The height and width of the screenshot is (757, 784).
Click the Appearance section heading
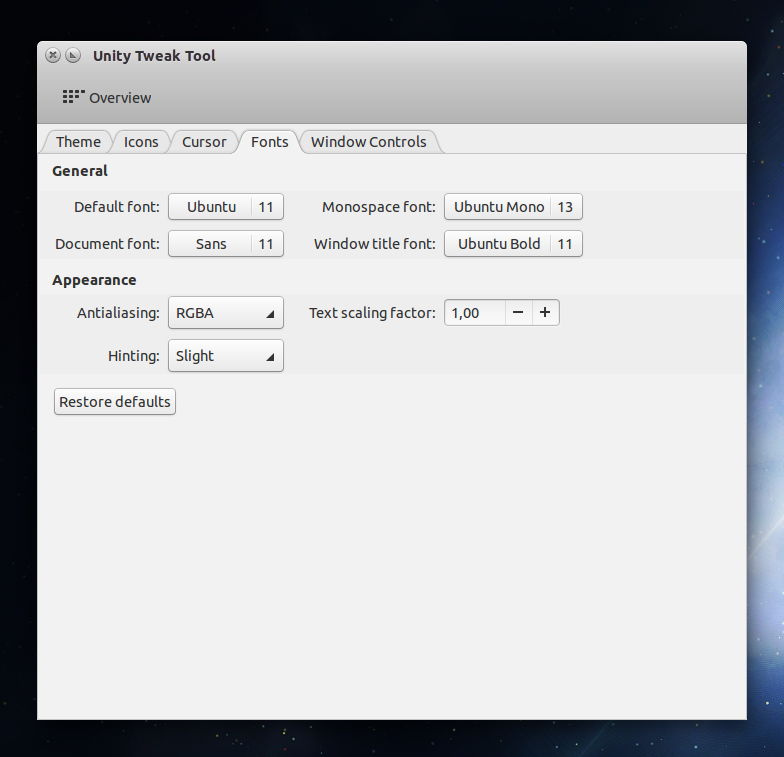[x=94, y=280]
